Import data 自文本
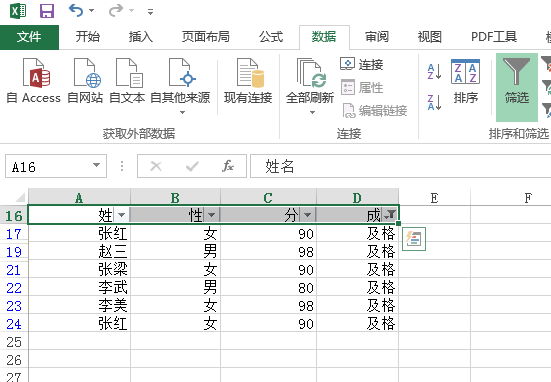This screenshot has width=551, height=382. [127, 81]
